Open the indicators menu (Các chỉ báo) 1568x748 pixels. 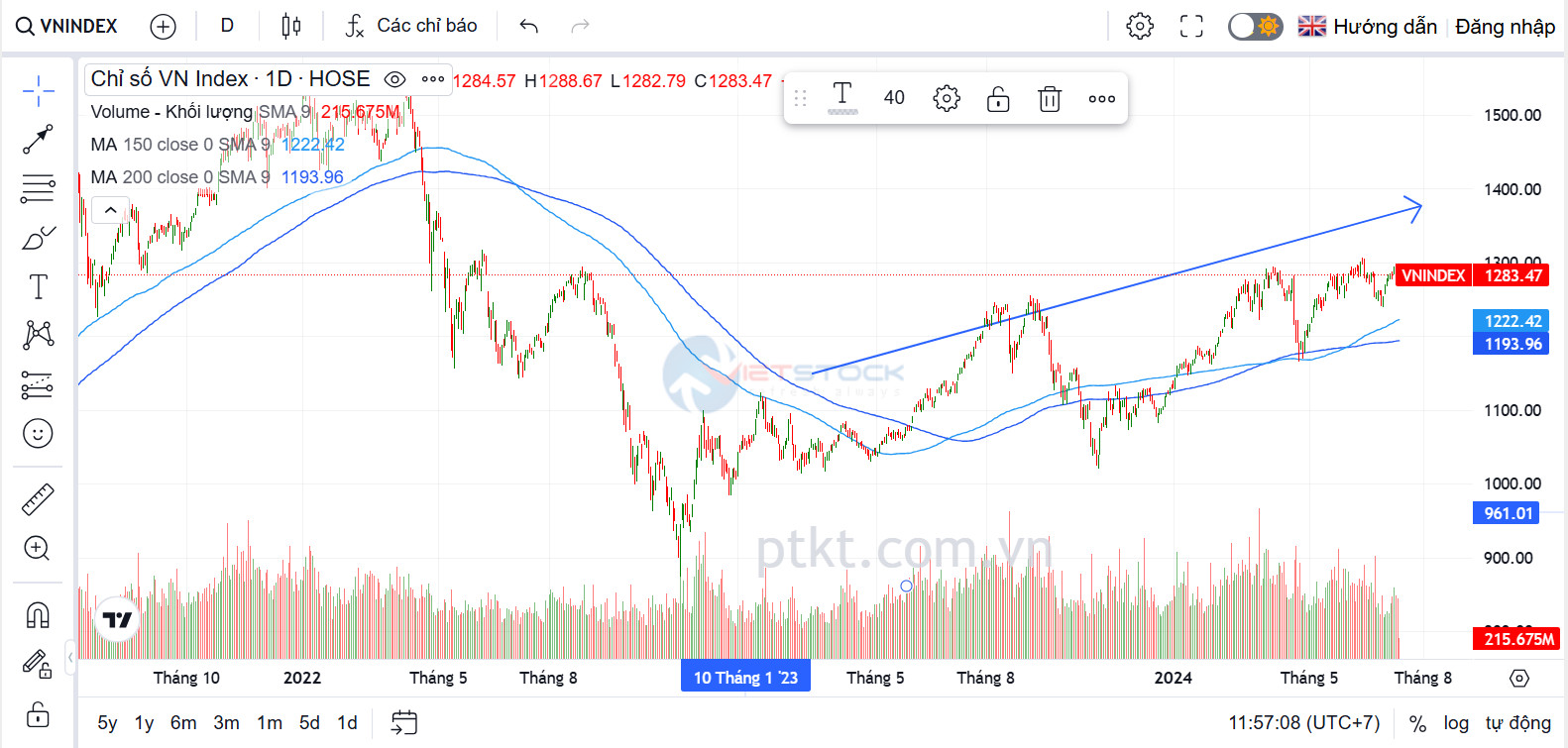click(411, 26)
